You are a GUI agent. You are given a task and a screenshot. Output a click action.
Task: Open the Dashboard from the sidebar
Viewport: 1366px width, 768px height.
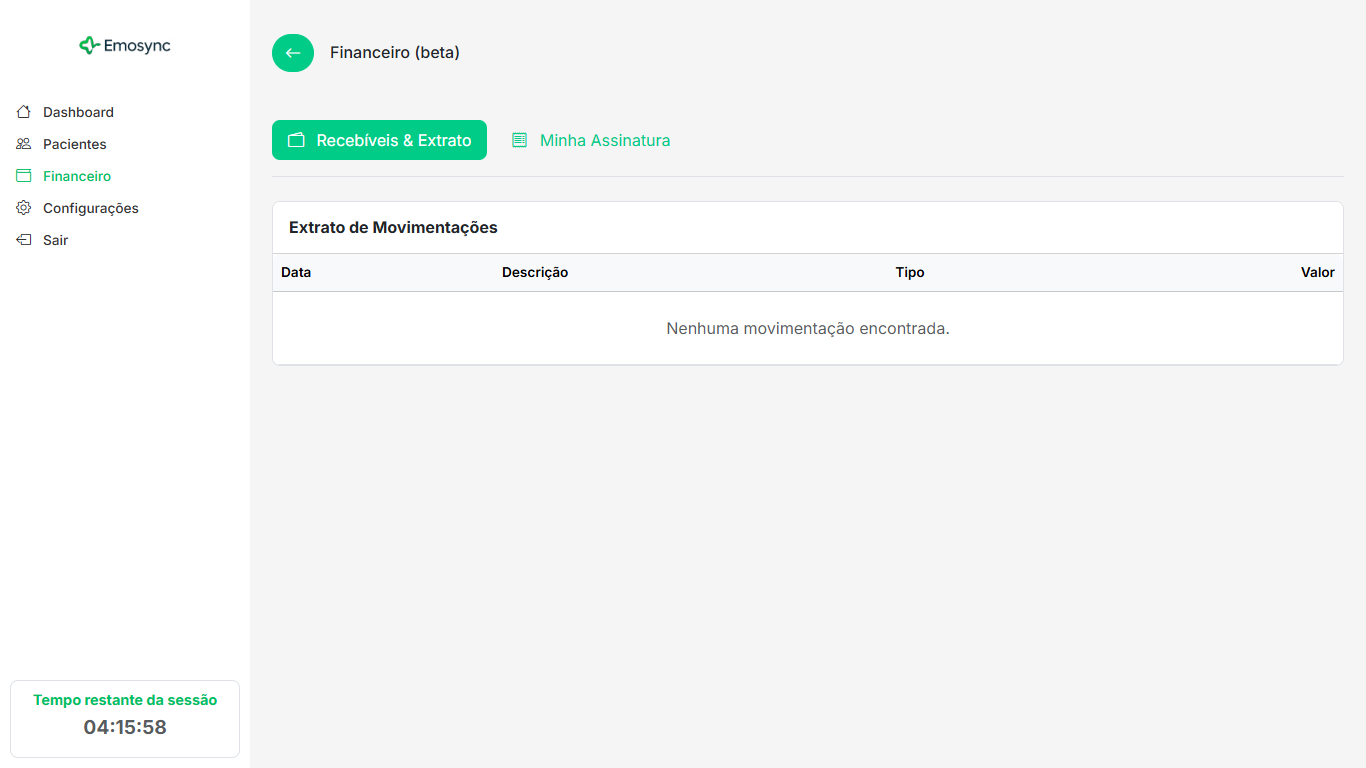(x=78, y=111)
